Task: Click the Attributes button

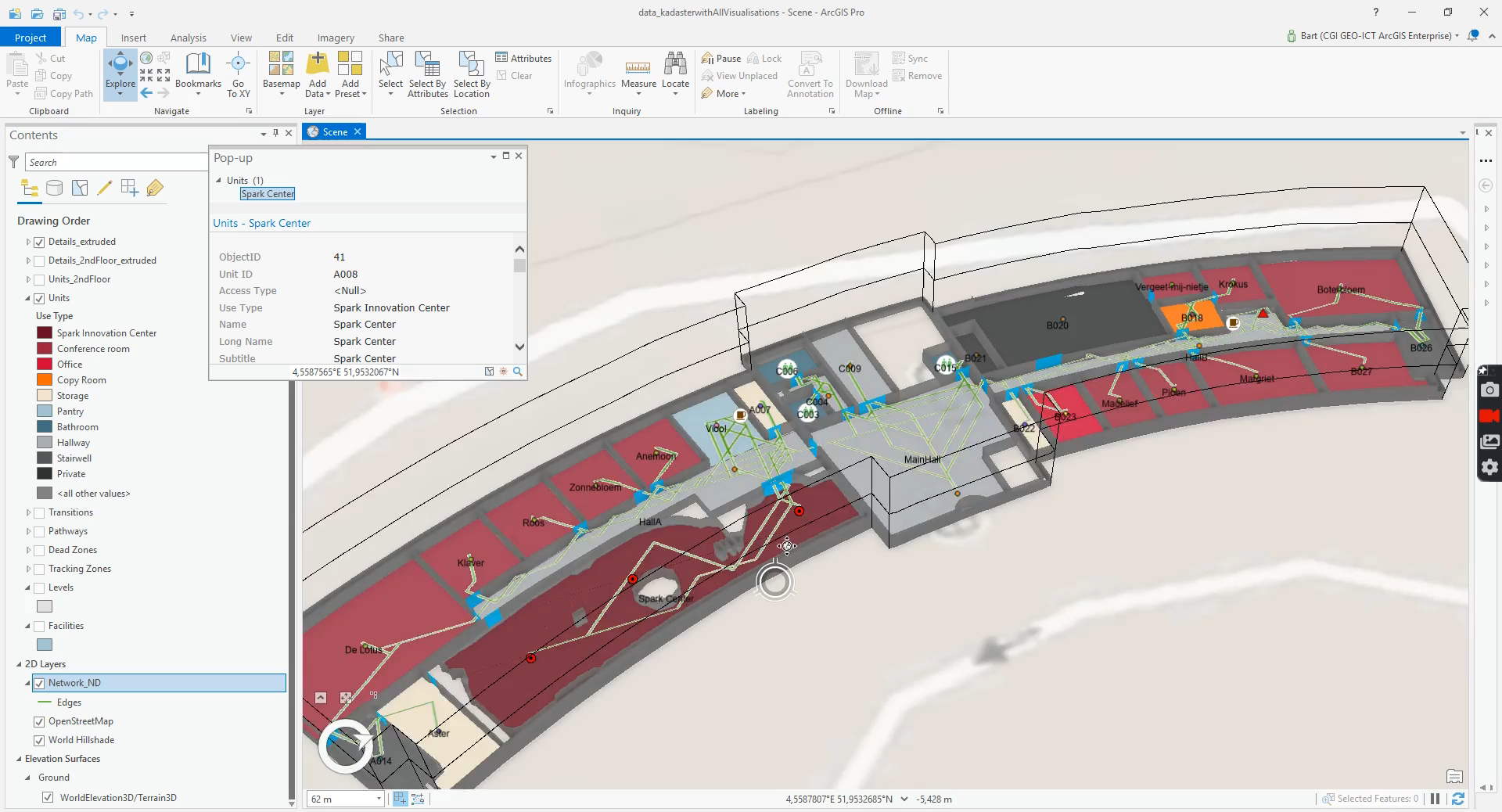Action: click(523, 58)
